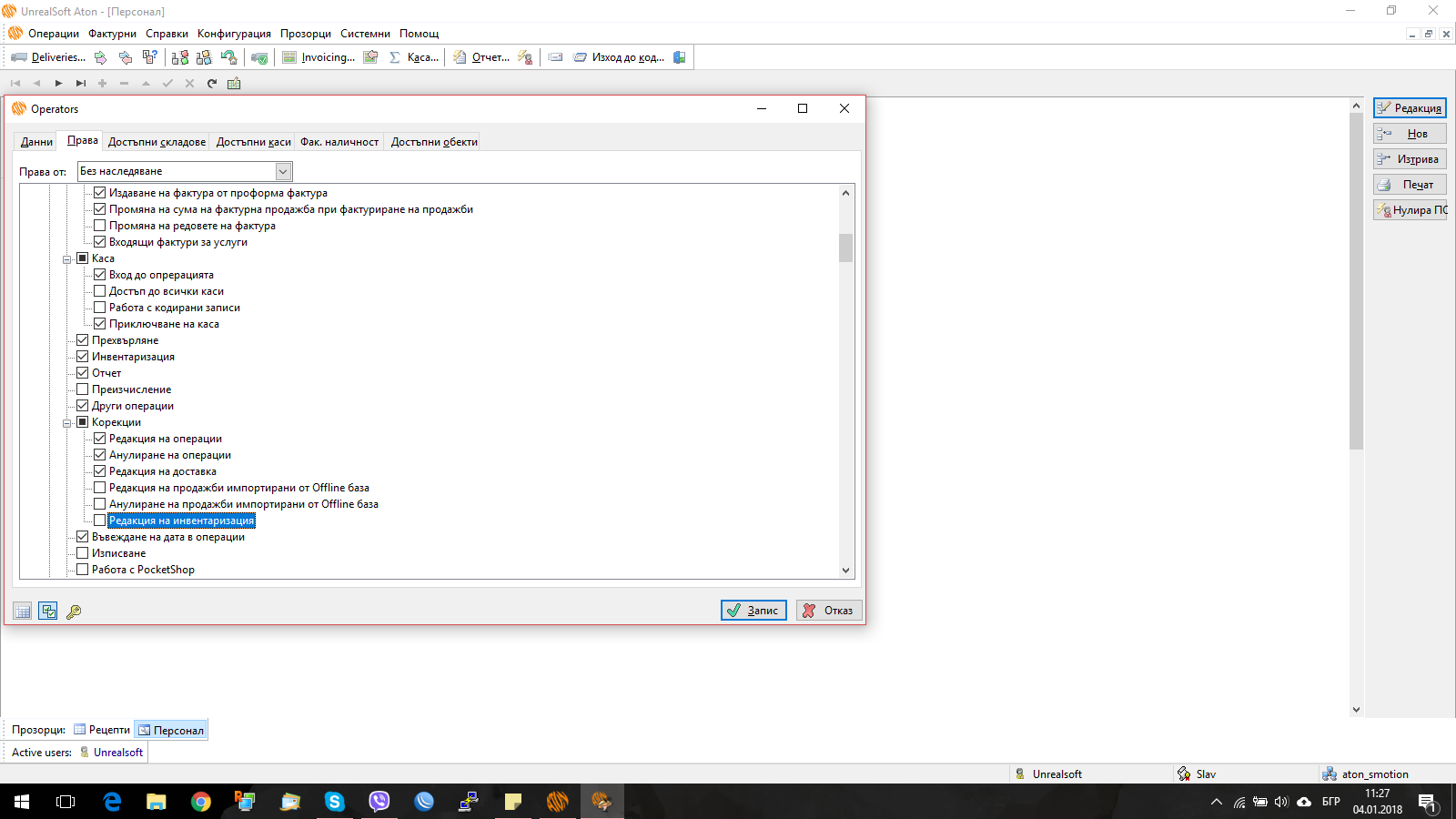
Task: Open Deliveries from the toolbar
Action: 49,57
